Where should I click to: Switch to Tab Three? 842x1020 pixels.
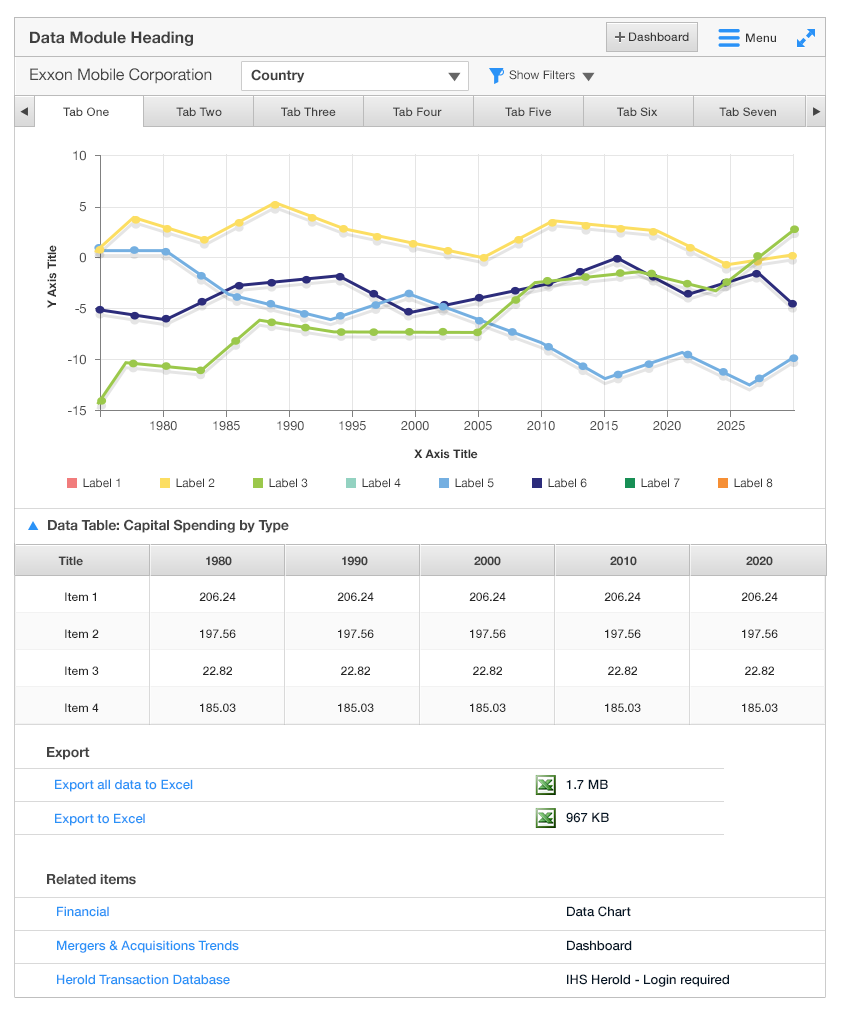tap(308, 112)
